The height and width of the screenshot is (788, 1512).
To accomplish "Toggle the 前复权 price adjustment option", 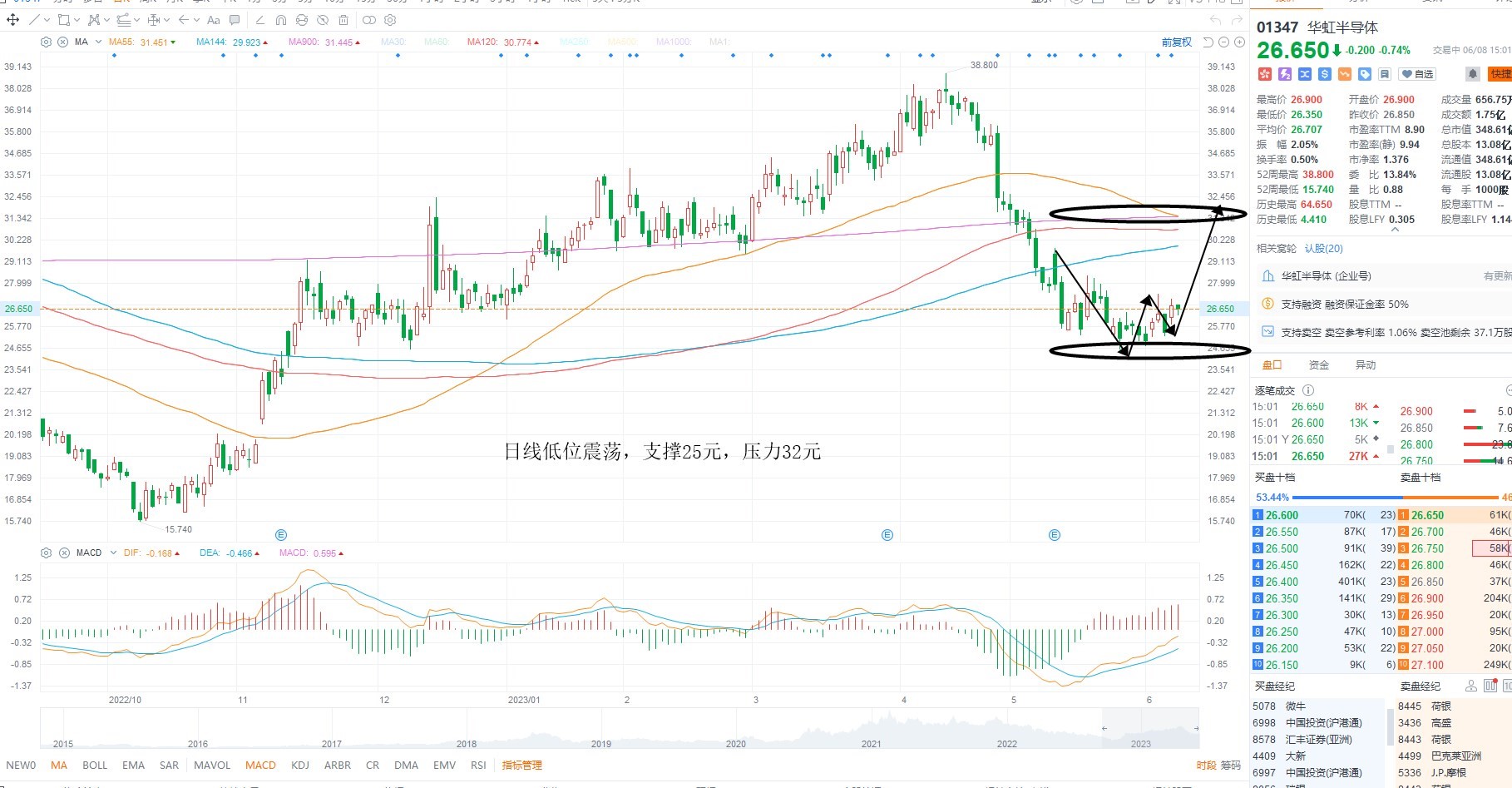I will pyautogui.click(x=1177, y=42).
